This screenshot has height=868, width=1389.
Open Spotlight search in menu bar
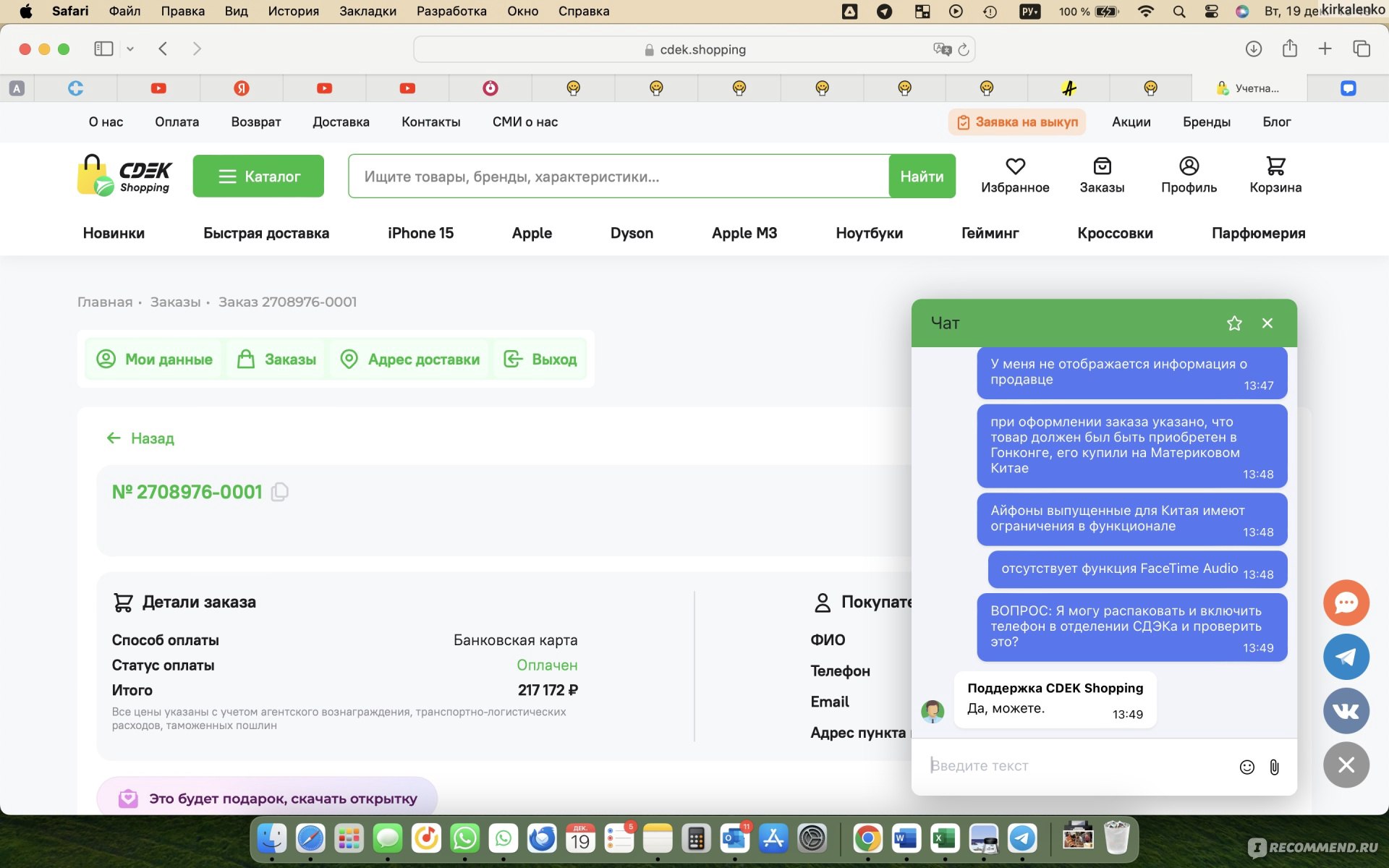1178,11
